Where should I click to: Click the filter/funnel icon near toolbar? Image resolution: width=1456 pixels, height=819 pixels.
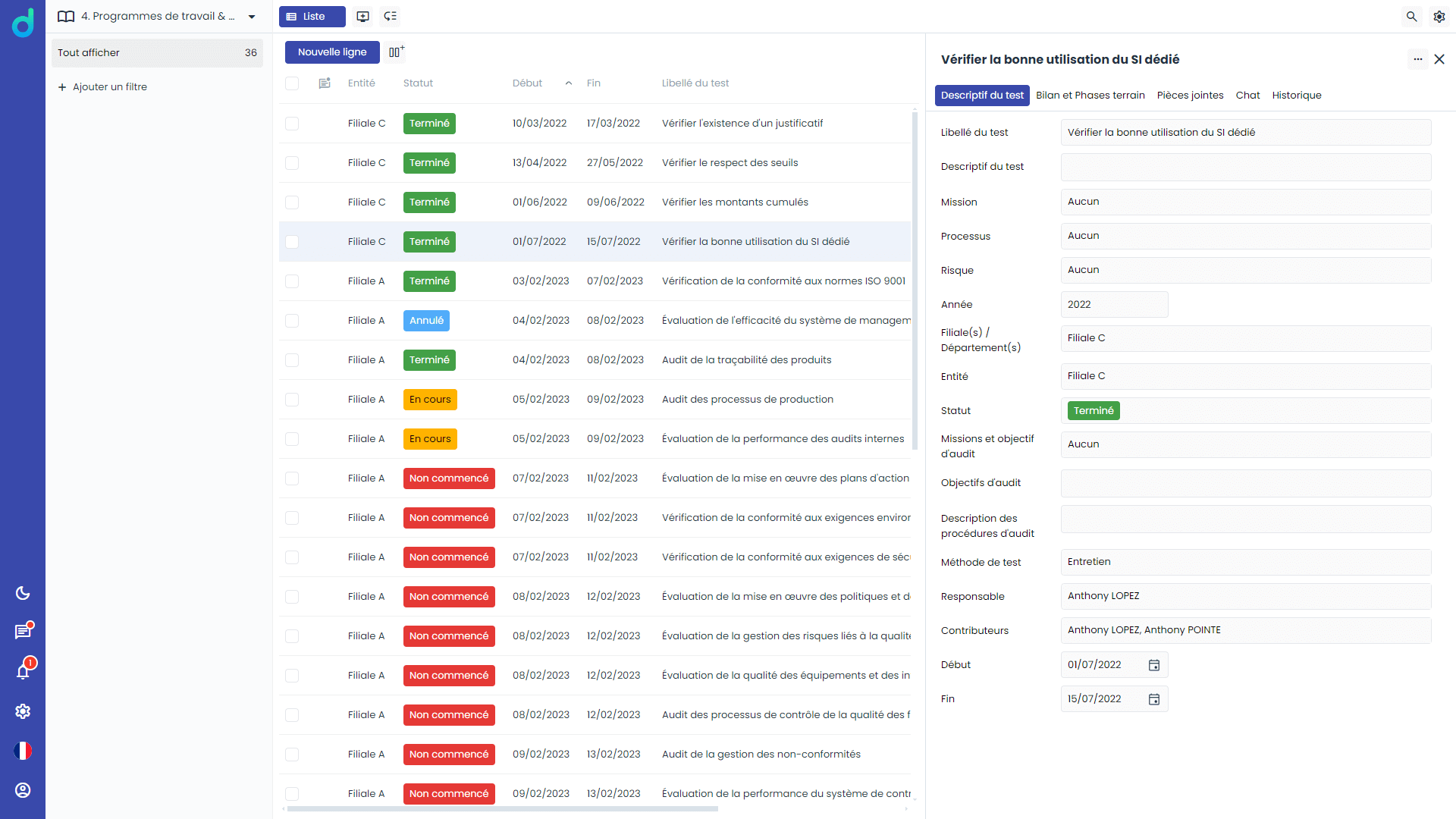point(391,16)
